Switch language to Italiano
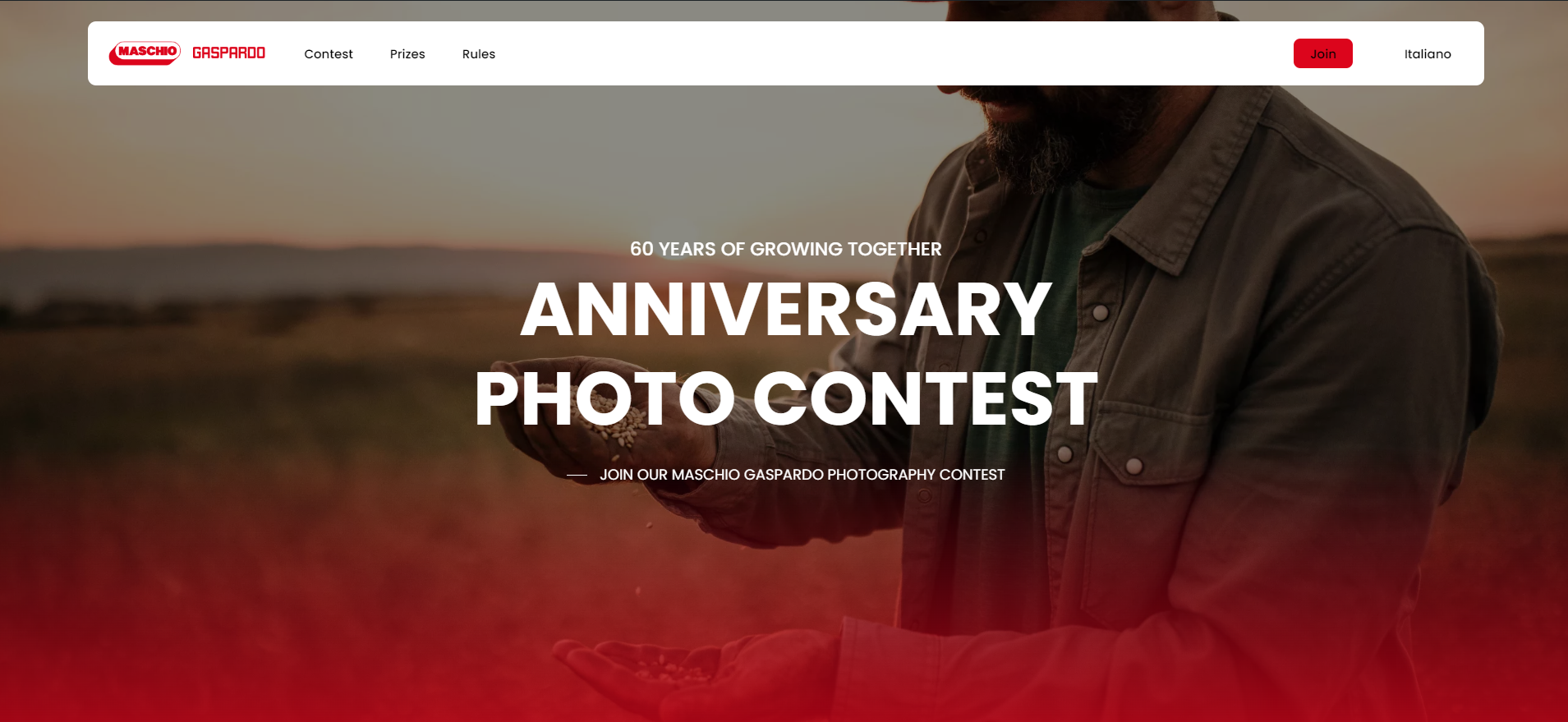This screenshot has height=722, width=1568. click(x=1428, y=54)
